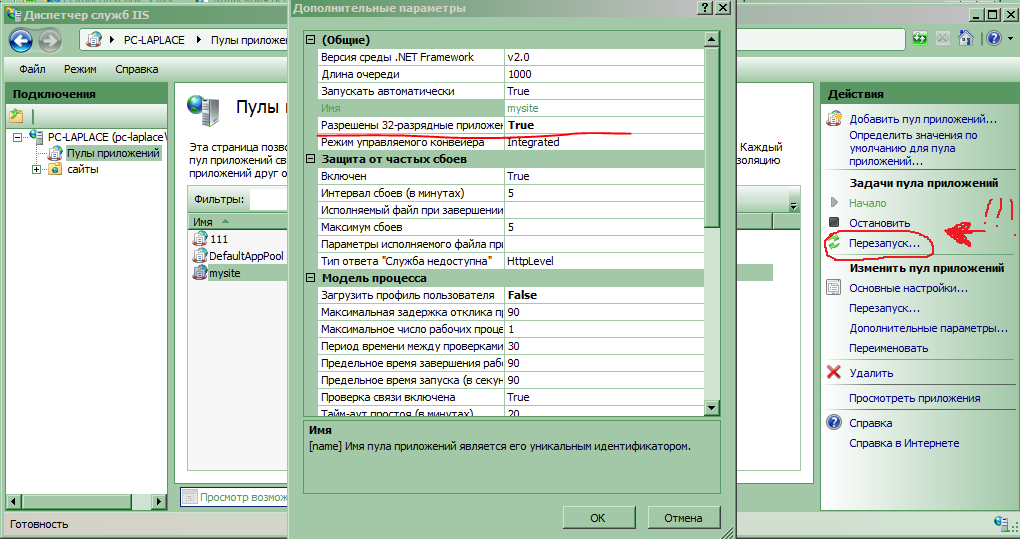Image resolution: width=1020 pixels, height=539 pixels.
Task: Click the green Перезапуск recycle icon
Action: tap(834, 243)
